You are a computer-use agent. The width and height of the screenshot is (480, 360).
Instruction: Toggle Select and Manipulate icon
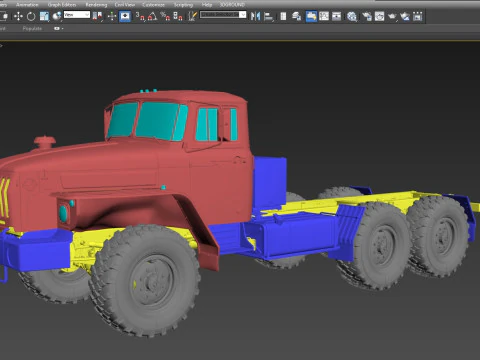[112, 16]
